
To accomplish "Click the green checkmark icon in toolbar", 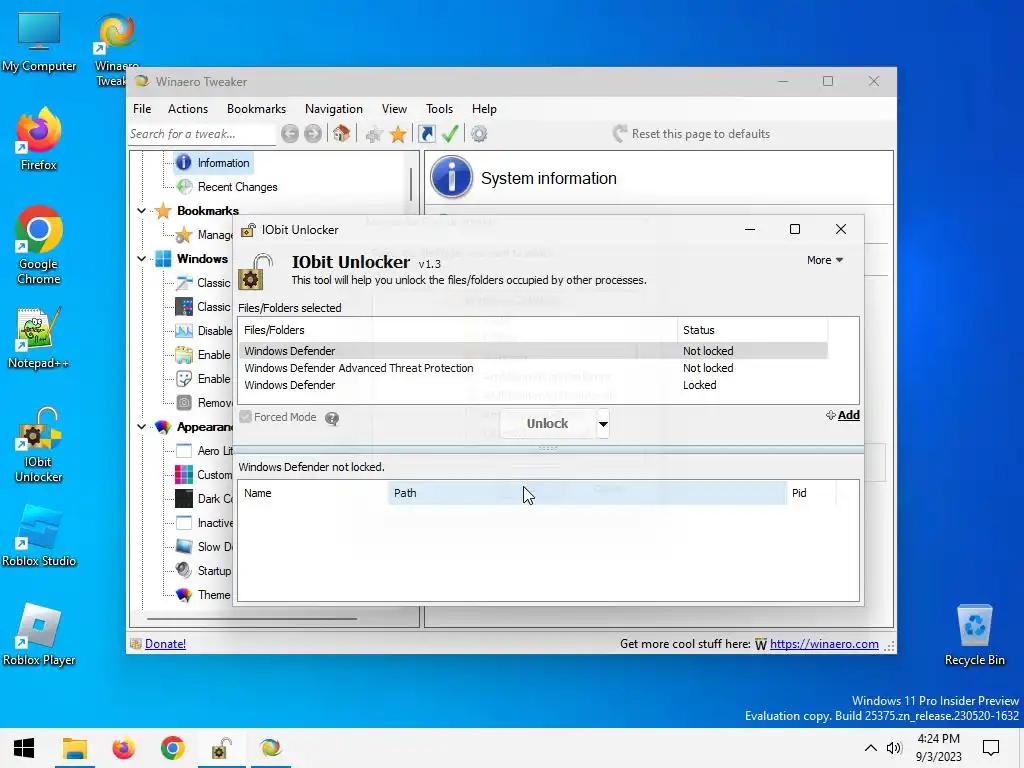I will 450,134.
